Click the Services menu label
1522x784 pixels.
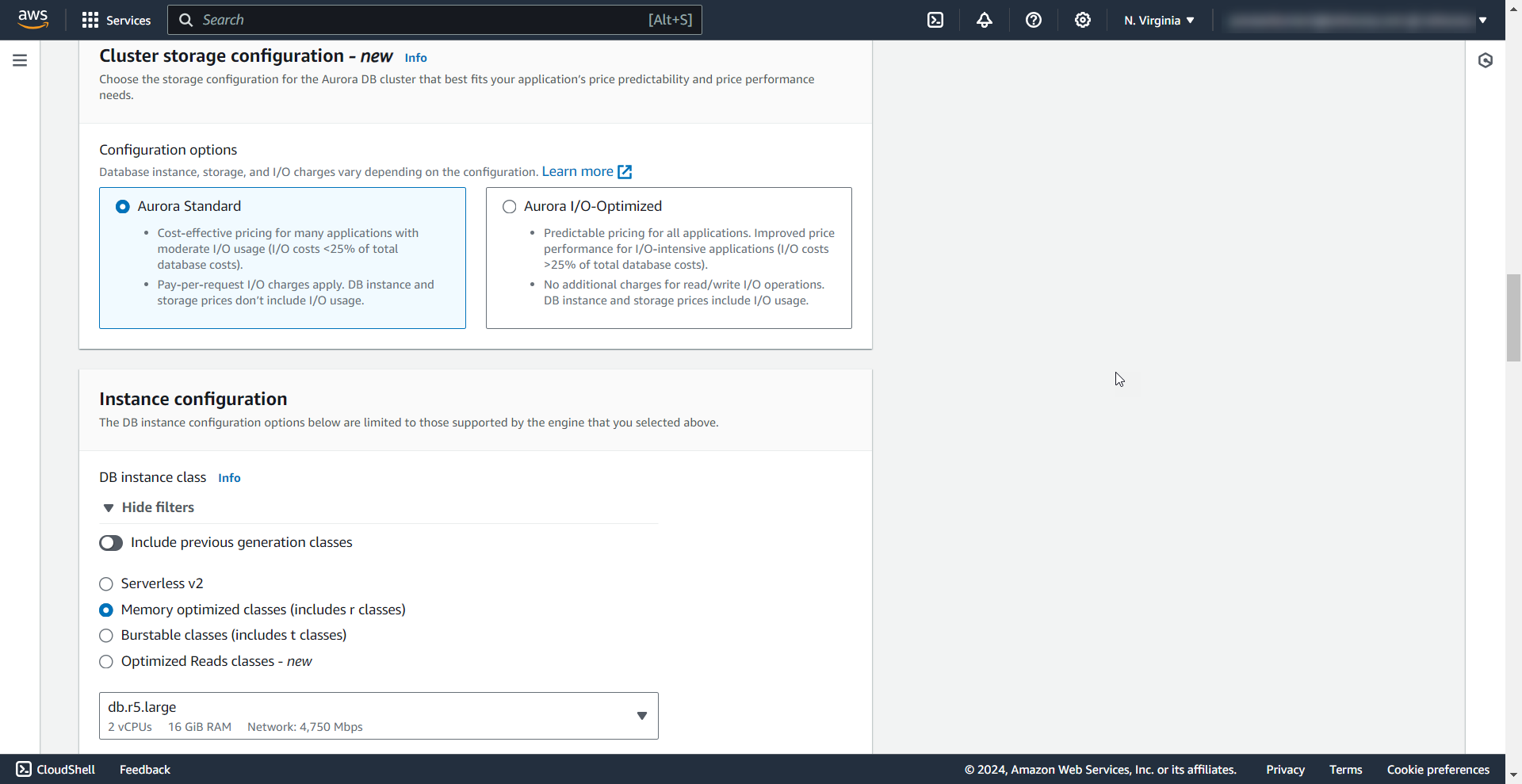coord(128,20)
